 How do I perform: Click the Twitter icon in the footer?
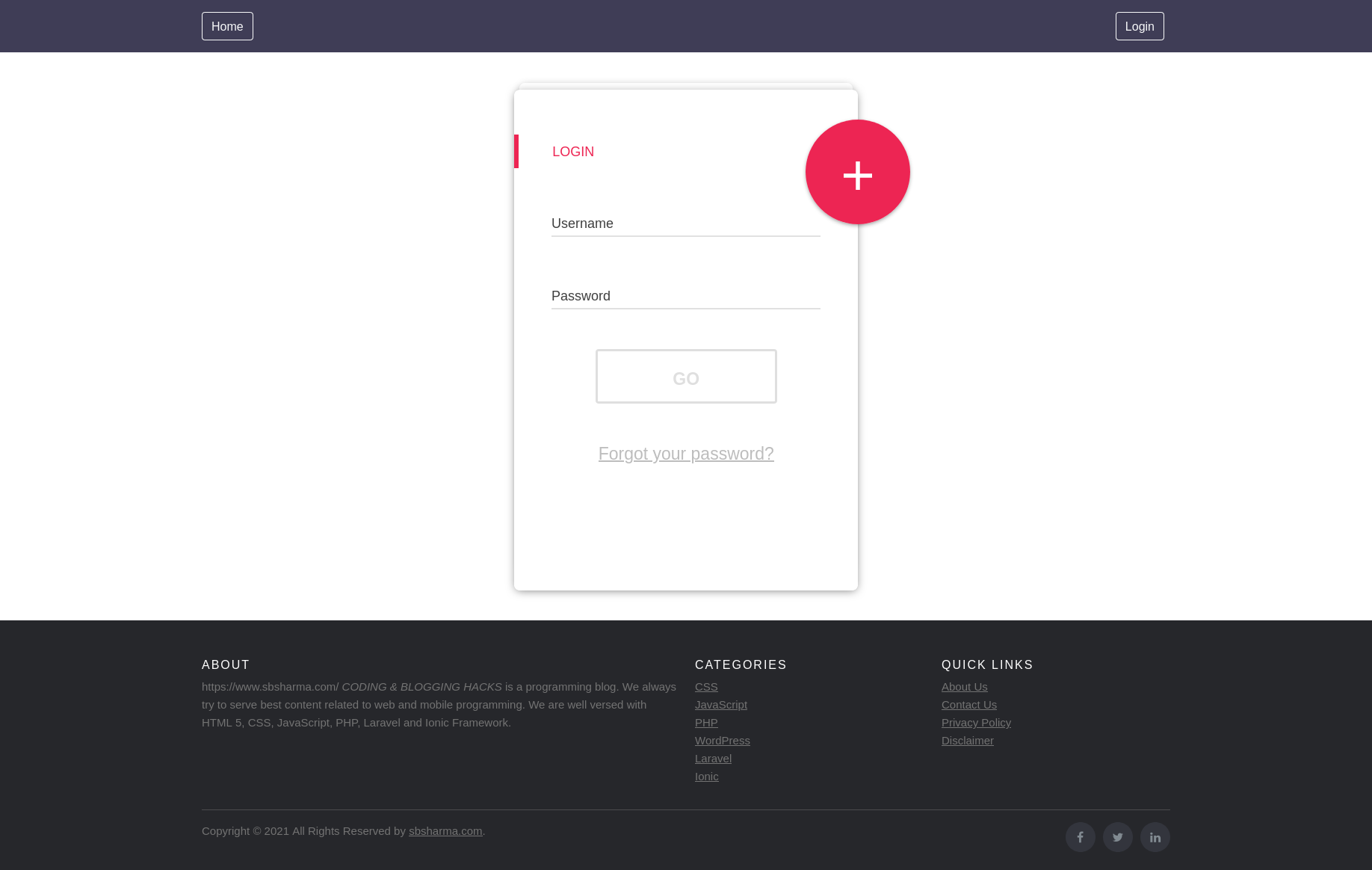coord(1117,837)
